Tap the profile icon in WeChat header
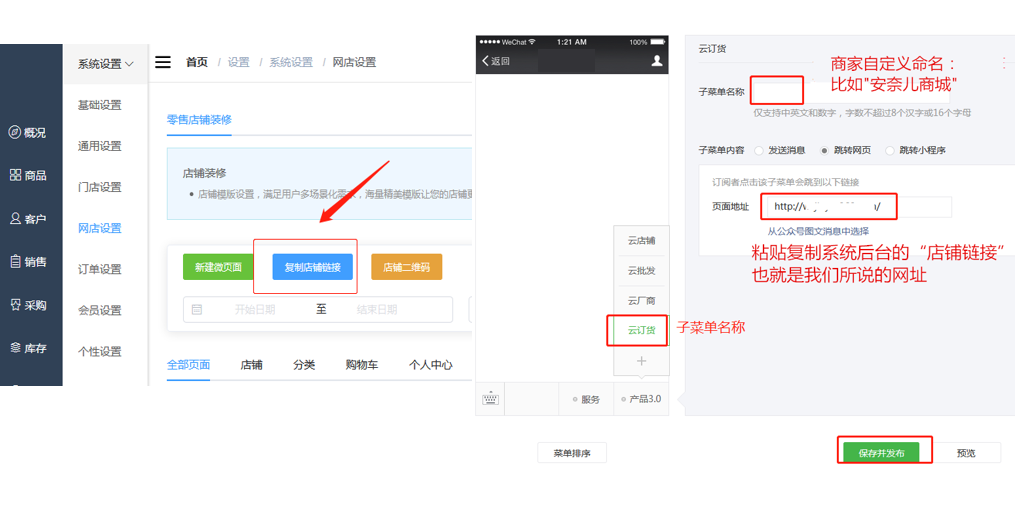The width and height of the screenshot is (1015, 510). pyautogui.click(x=656, y=61)
